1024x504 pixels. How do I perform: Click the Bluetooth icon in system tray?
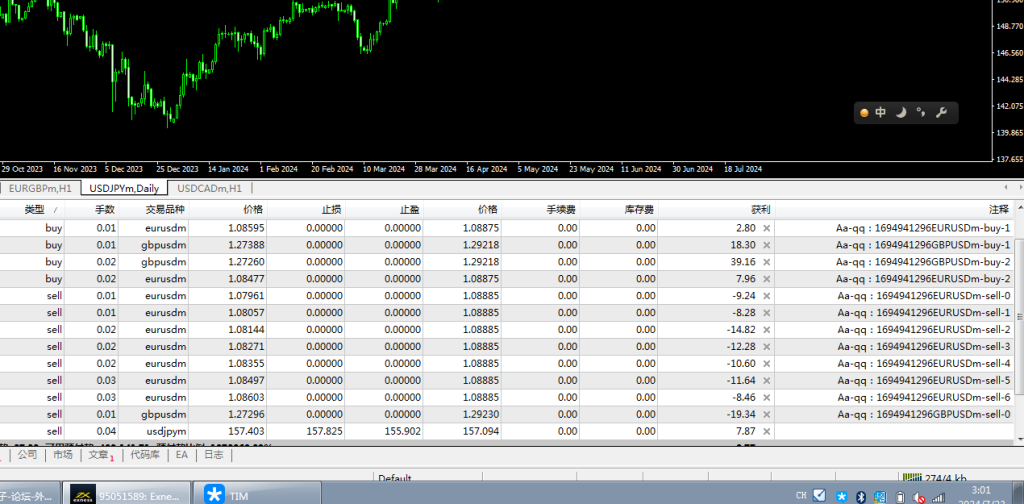pos(860,495)
